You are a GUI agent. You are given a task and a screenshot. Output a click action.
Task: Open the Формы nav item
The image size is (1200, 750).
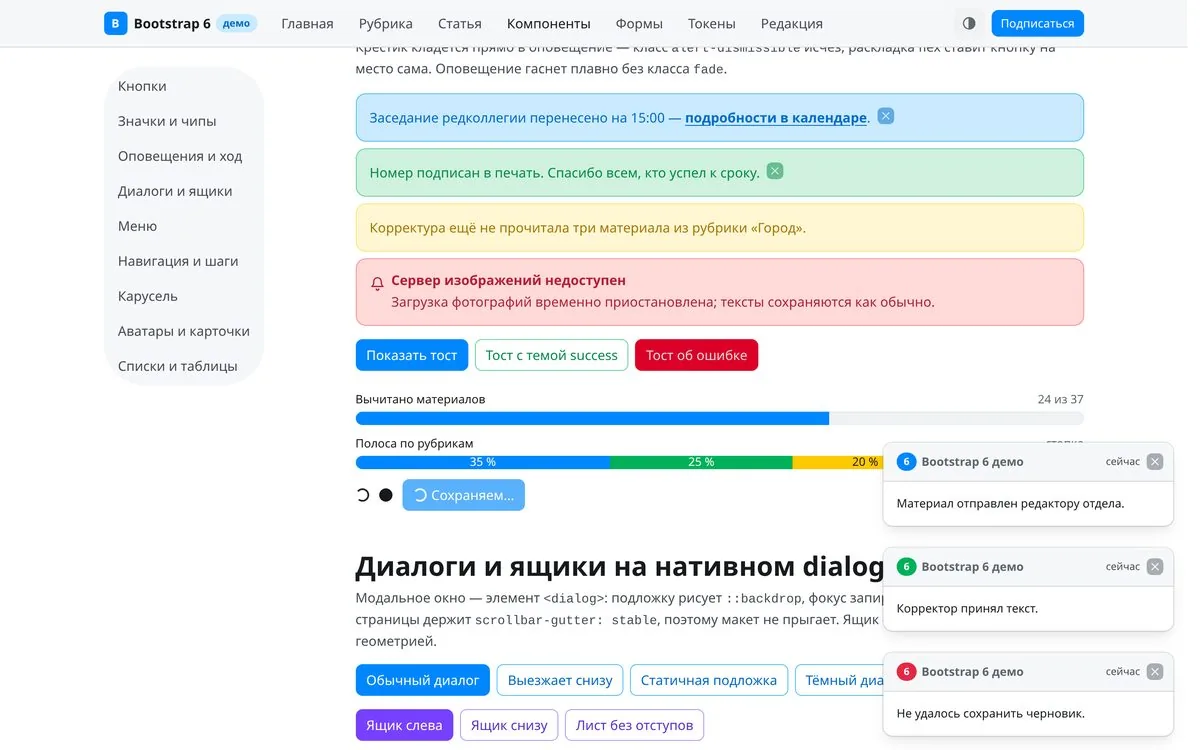(639, 23)
